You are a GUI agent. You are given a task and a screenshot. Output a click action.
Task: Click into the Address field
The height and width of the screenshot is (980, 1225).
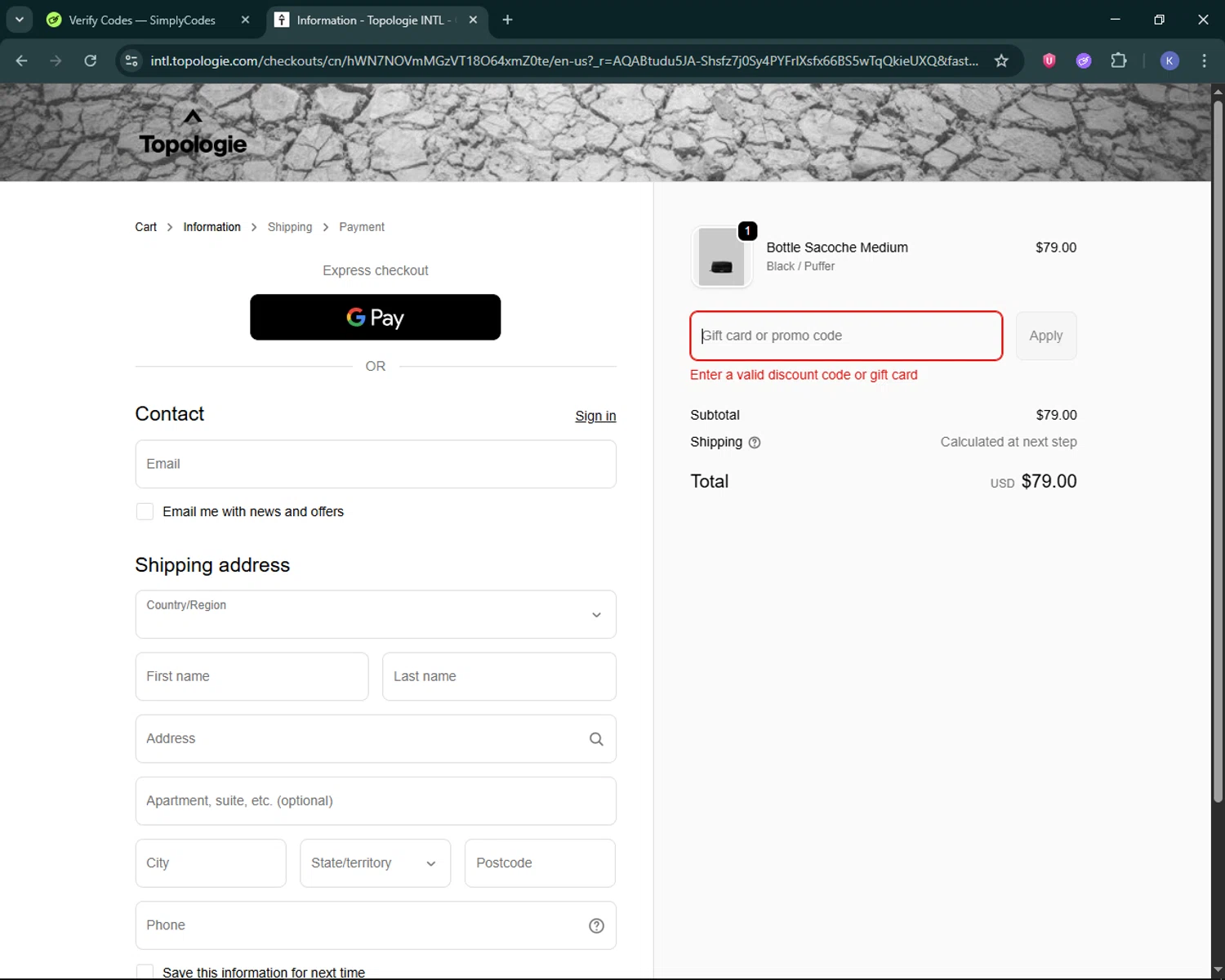[x=376, y=738]
